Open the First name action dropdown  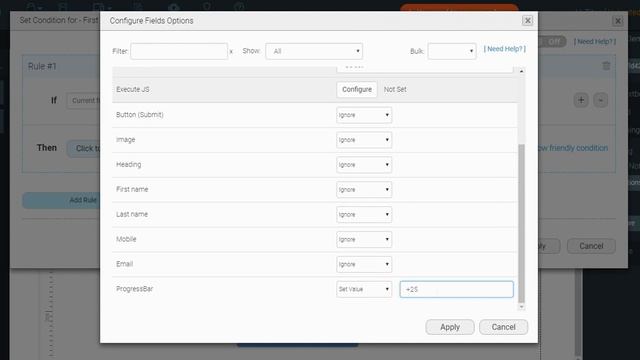[x=364, y=190]
